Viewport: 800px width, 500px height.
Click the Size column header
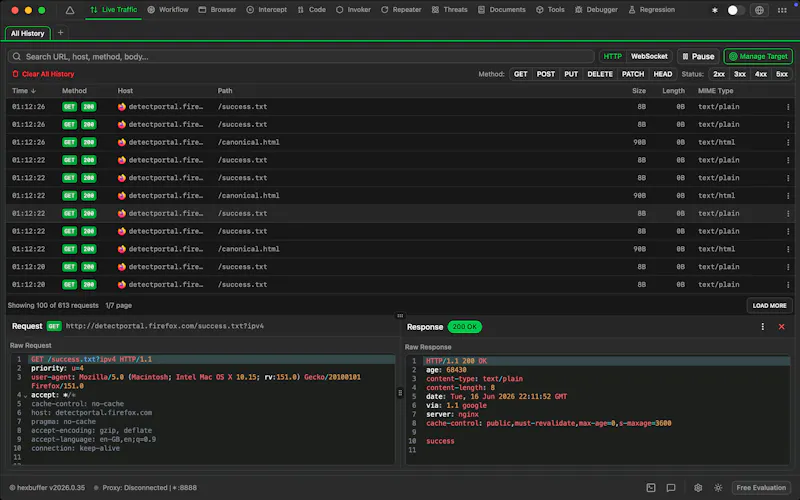[x=639, y=91]
